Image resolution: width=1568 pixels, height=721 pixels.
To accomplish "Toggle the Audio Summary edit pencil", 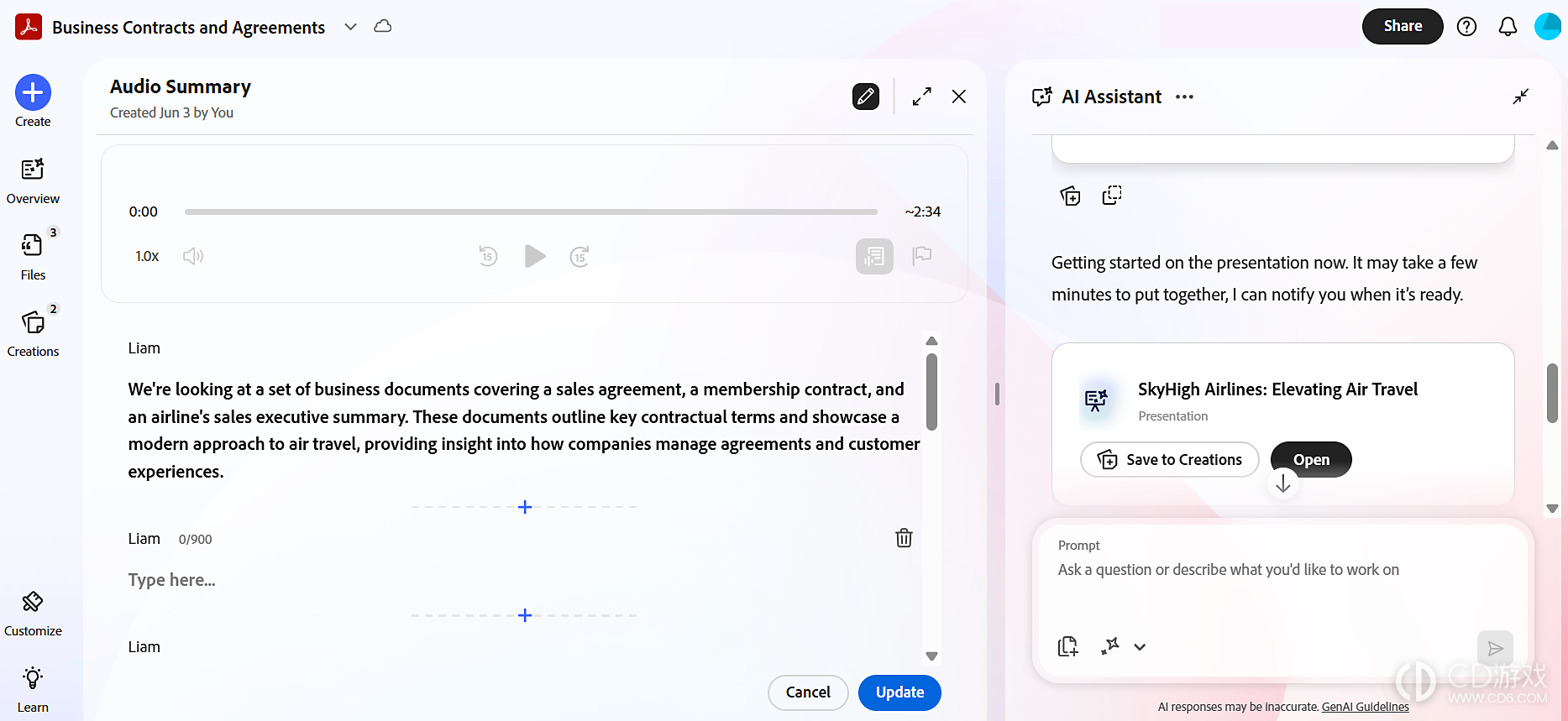I will 866,97.
